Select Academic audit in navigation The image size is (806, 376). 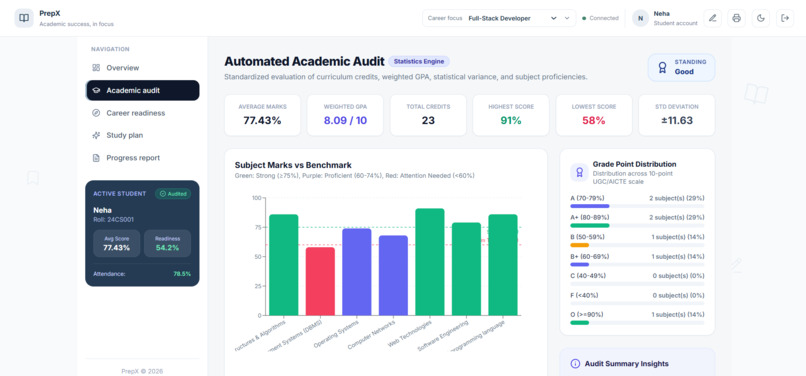tap(142, 91)
